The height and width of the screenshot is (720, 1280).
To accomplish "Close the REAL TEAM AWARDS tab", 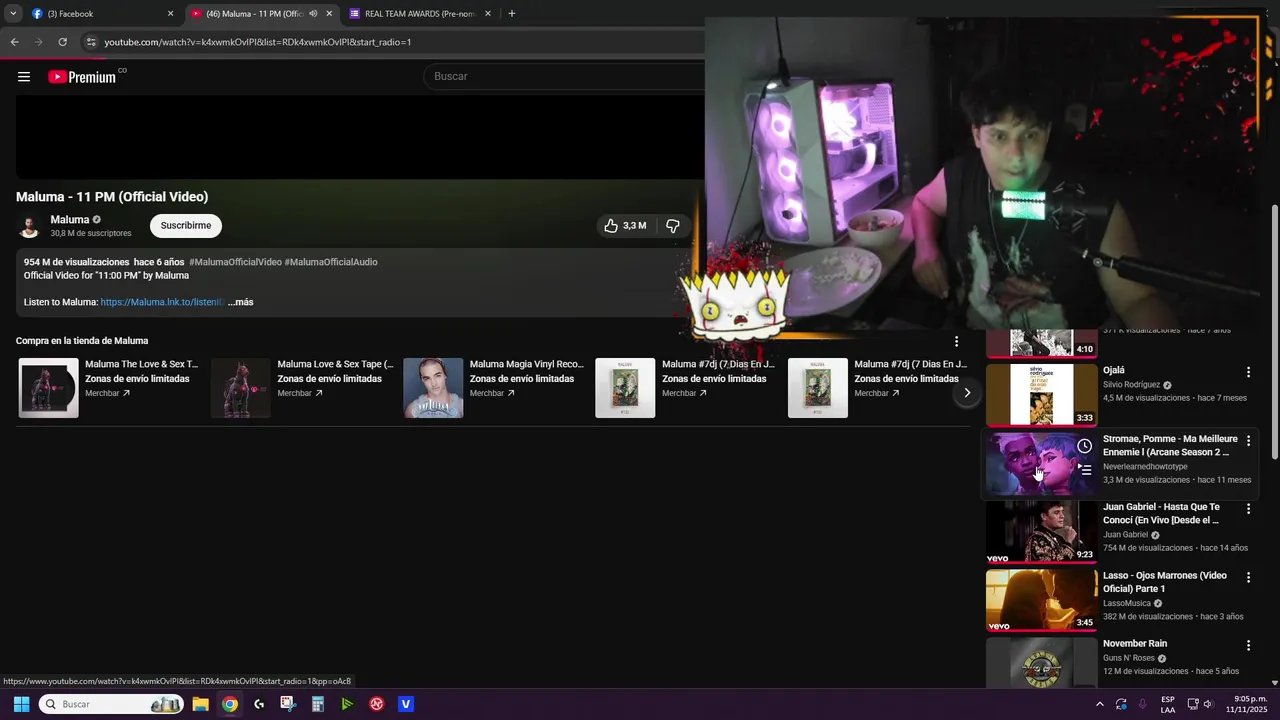I will pyautogui.click(x=488, y=14).
